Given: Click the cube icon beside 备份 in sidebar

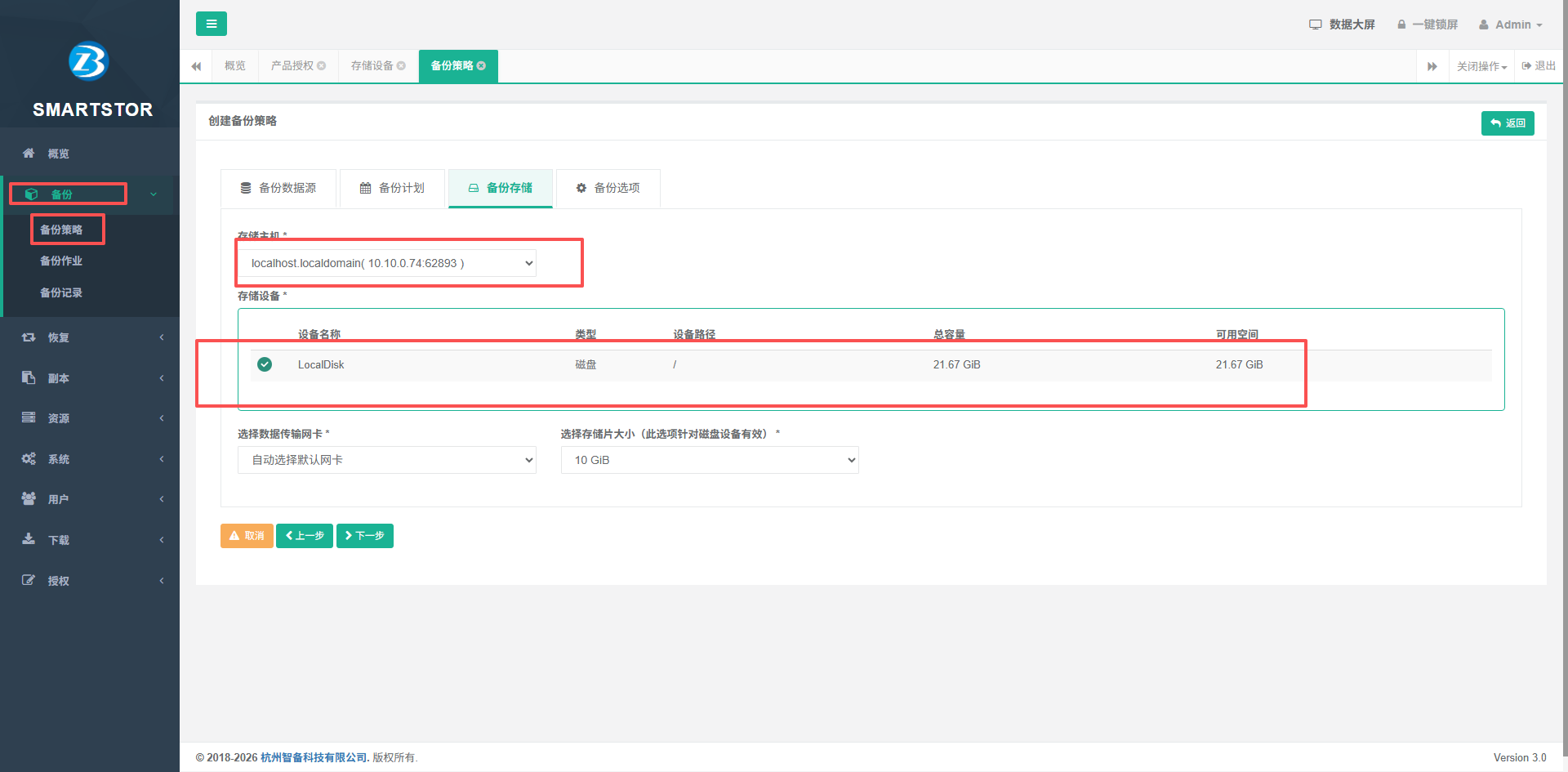Looking at the screenshot, I should click(x=32, y=194).
